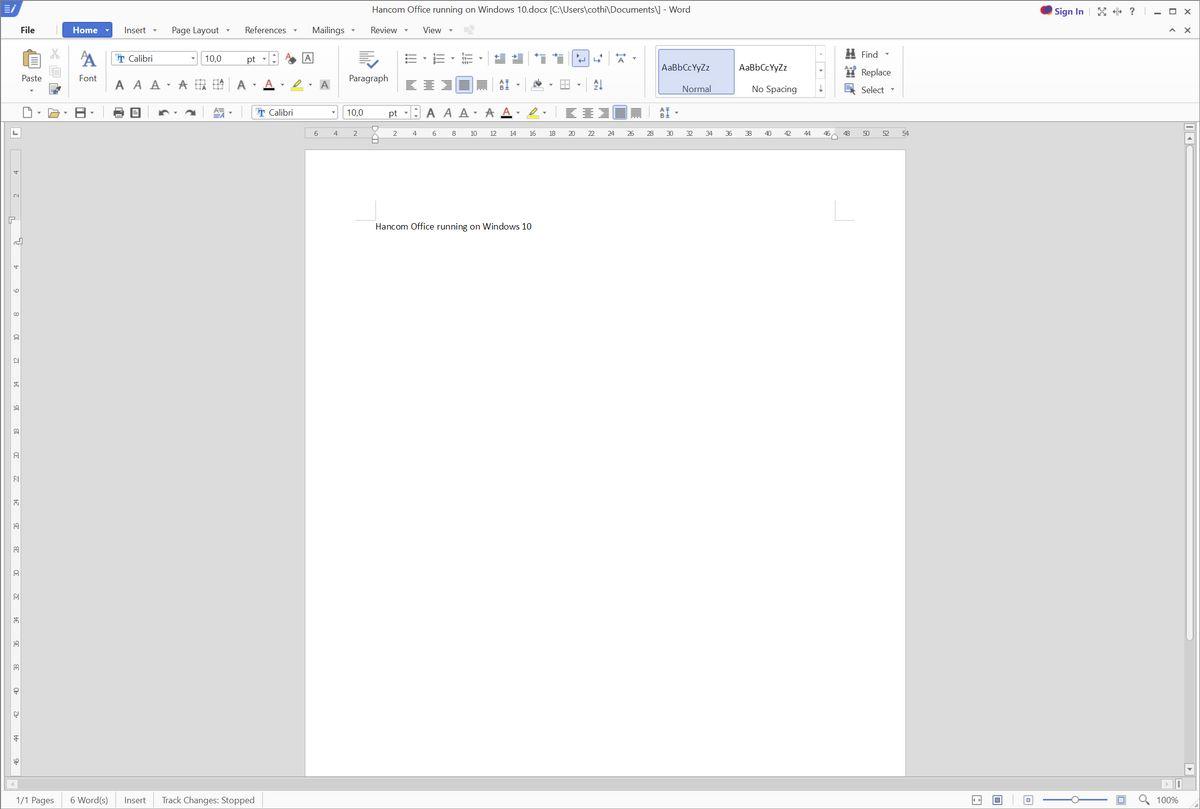This screenshot has width=1200, height=809.
Task: Click the Clear Formatting eraser icon in ribbon
Action: click(290, 58)
